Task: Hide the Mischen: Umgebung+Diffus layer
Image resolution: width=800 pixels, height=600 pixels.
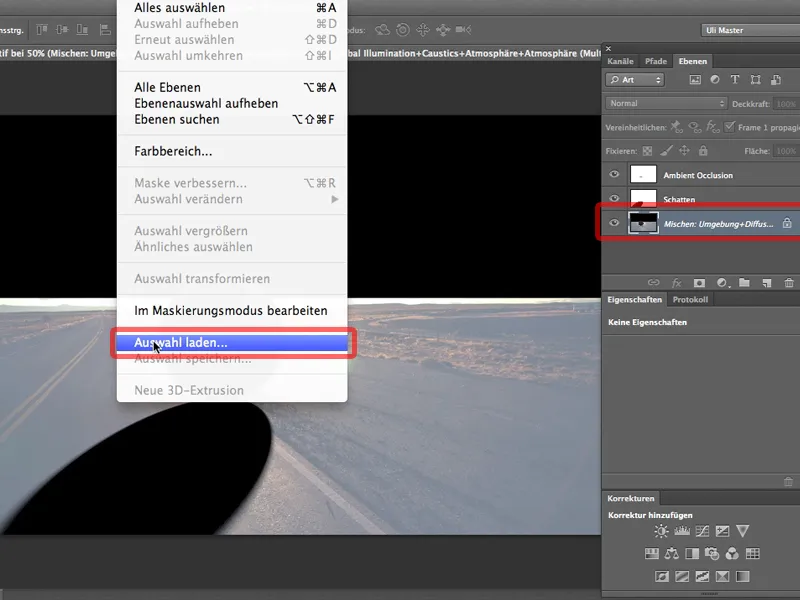Action: [x=614, y=223]
